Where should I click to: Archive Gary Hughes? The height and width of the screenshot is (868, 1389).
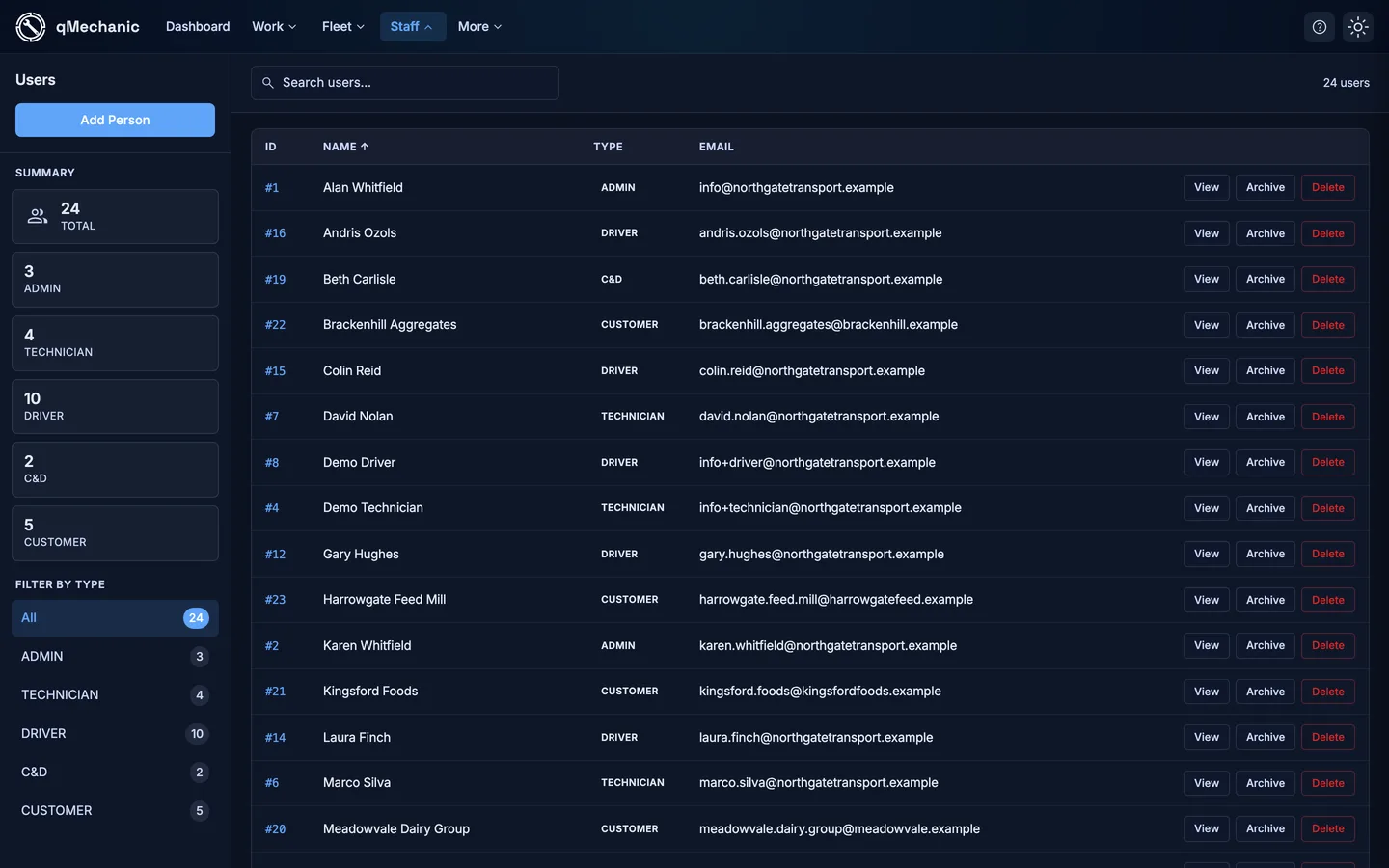(1266, 555)
